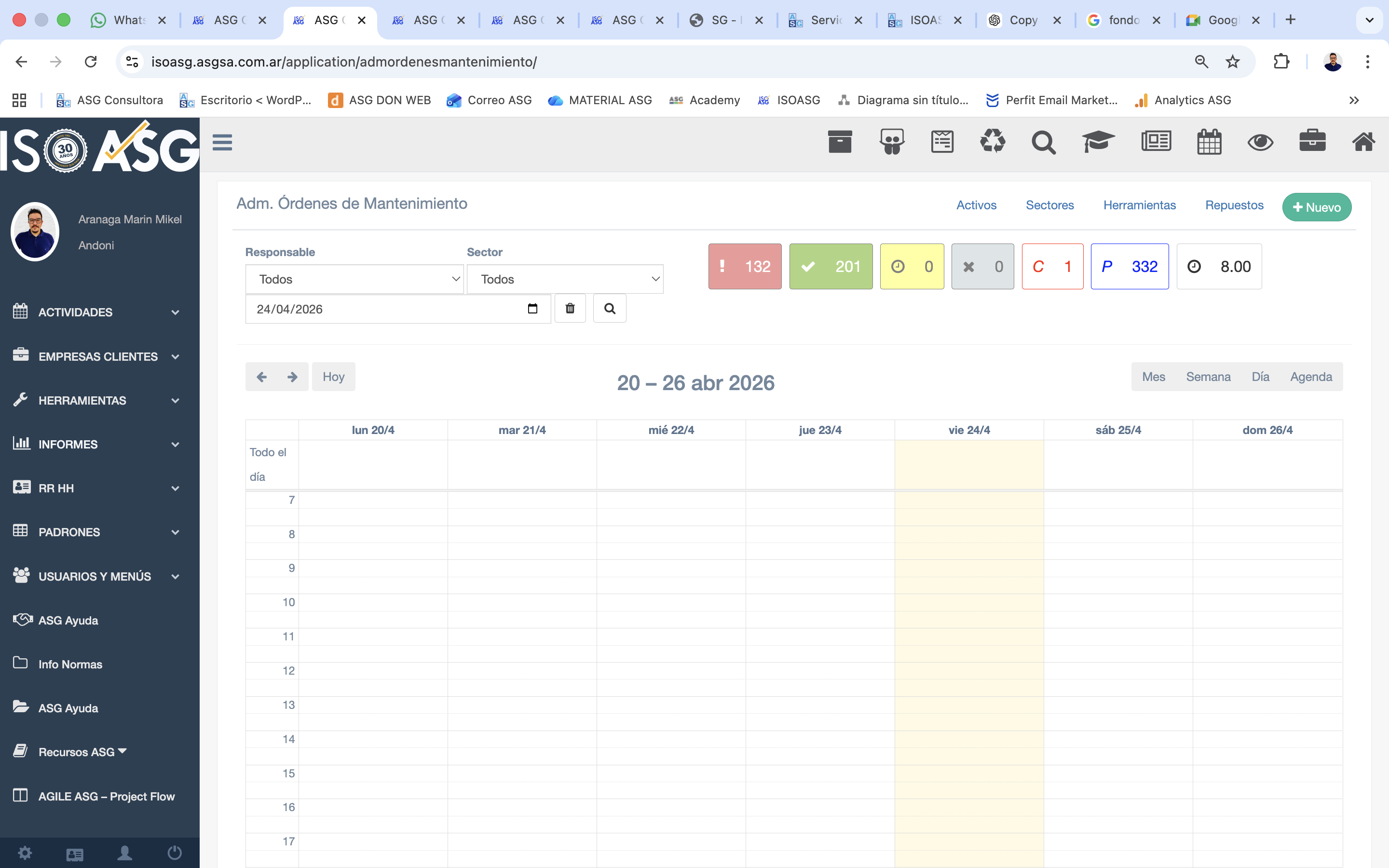Toggle the hamburger sidebar menu
The width and height of the screenshot is (1389, 868).
pyautogui.click(x=222, y=142)
